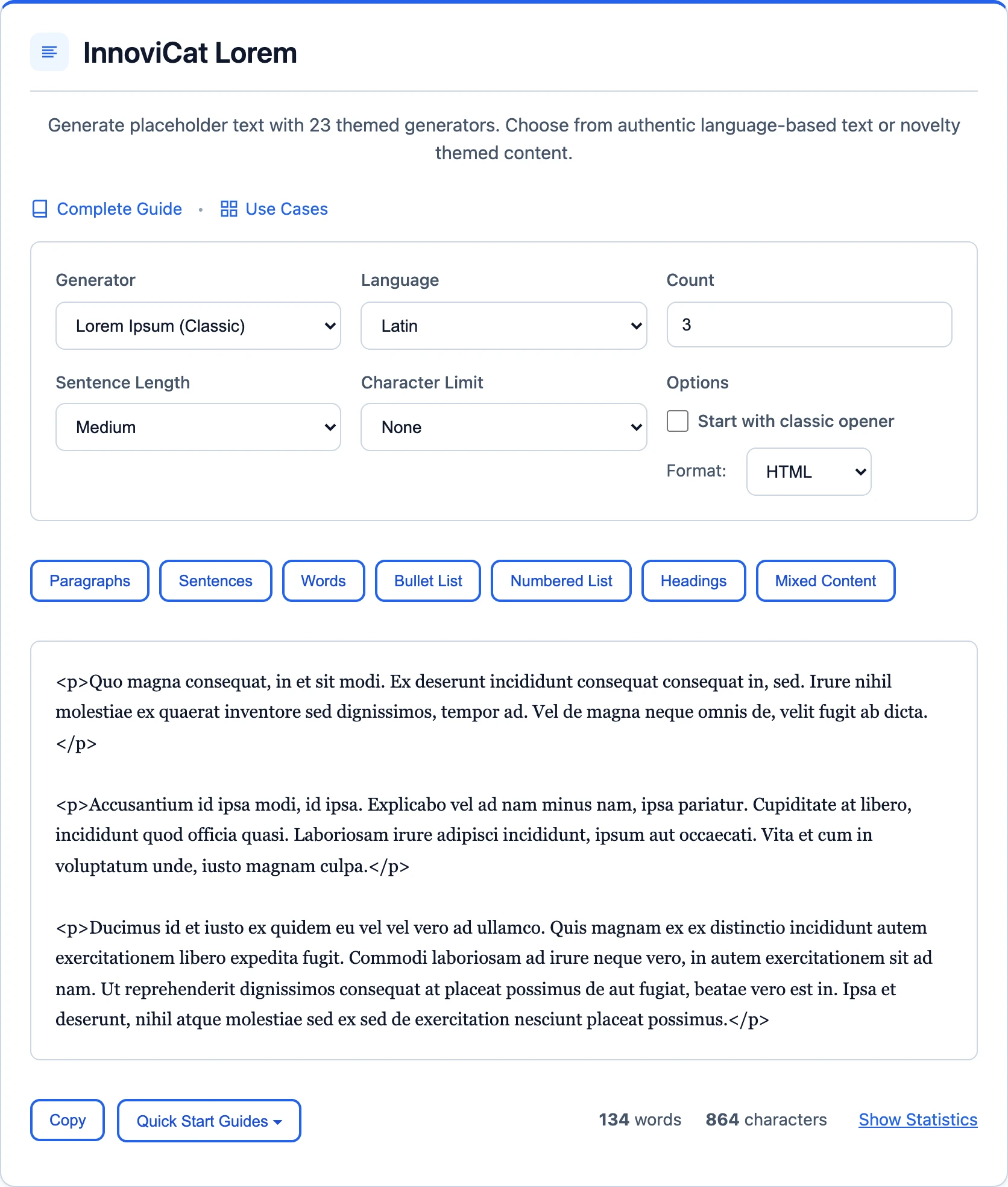The height and width of the screenshot is (1187, 1008).
Task: Click the InnoviCat Lorem text-lines logo icon
Action: click(49, 52)
